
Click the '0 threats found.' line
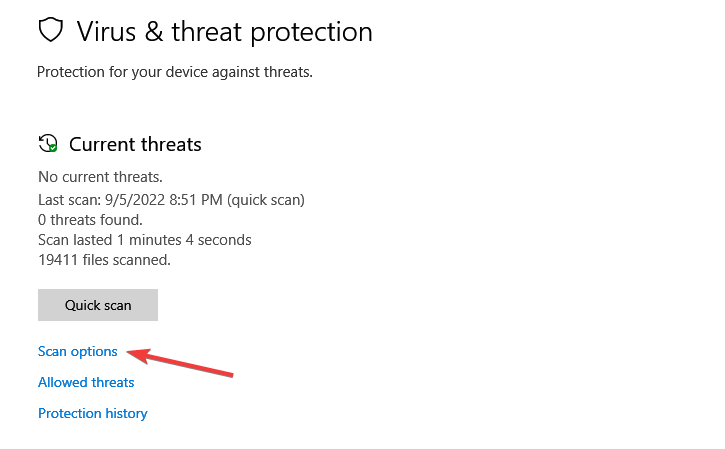[x=90, y=220]
